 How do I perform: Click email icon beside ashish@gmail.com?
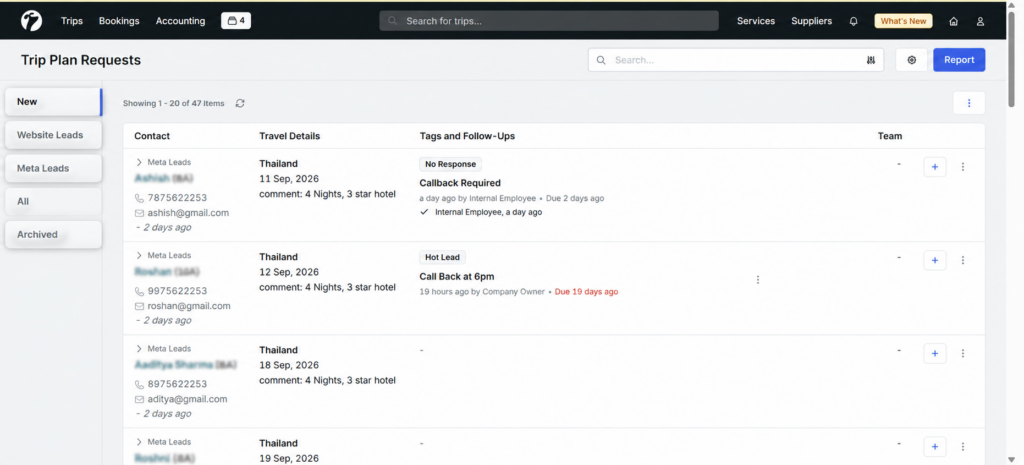[x=139, y=213]
